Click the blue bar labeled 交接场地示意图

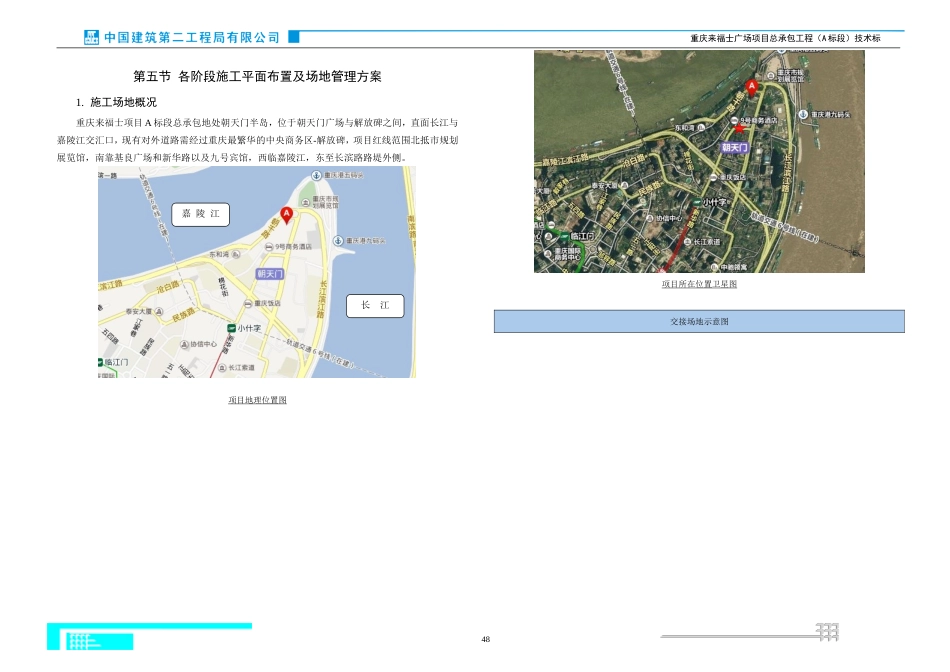699,322
